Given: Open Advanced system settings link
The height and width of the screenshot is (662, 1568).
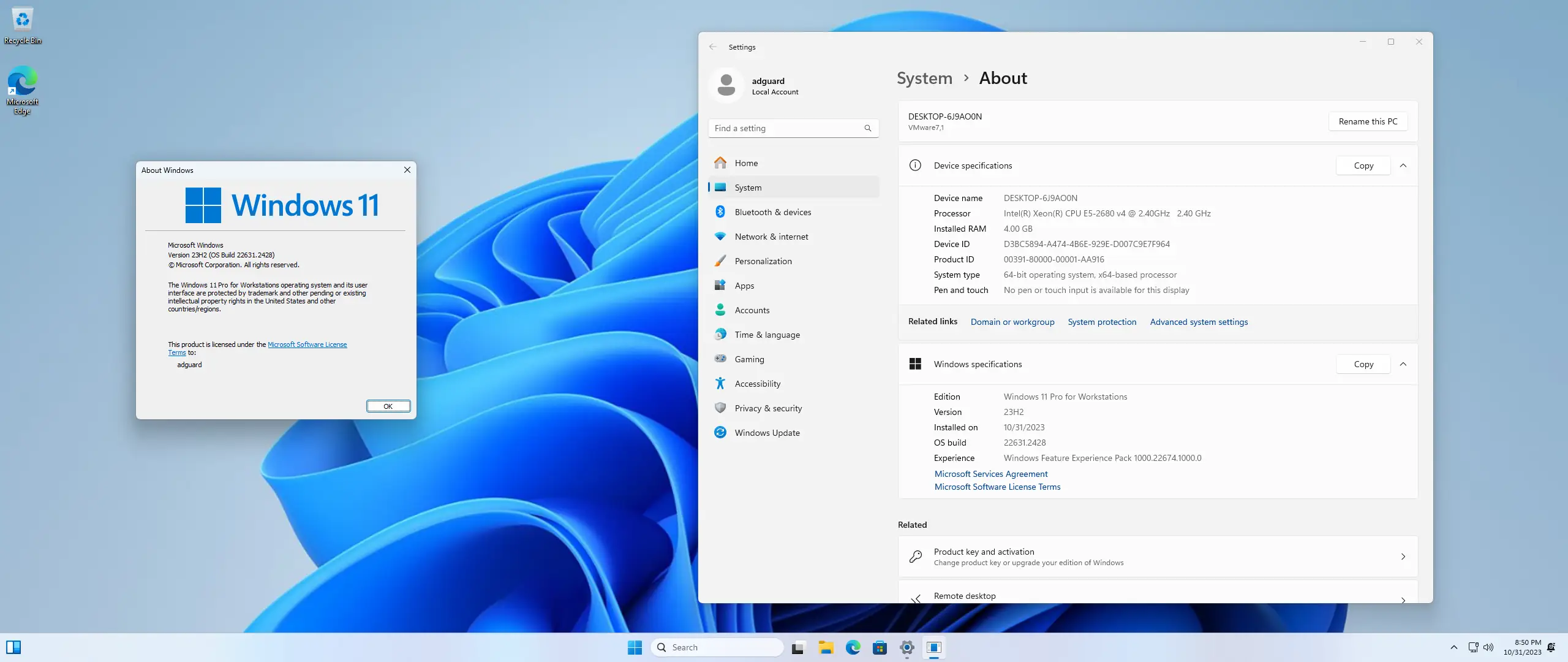Looking at the screenshot, I should pyautogui.click(x=1198, y=322).
